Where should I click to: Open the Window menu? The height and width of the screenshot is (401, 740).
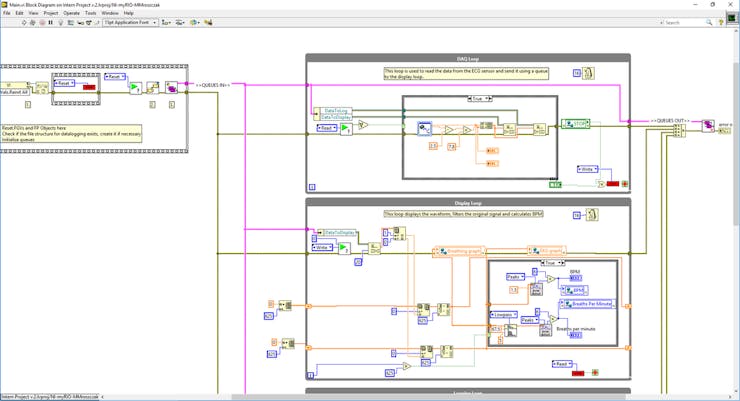click(x=110, y=13)
